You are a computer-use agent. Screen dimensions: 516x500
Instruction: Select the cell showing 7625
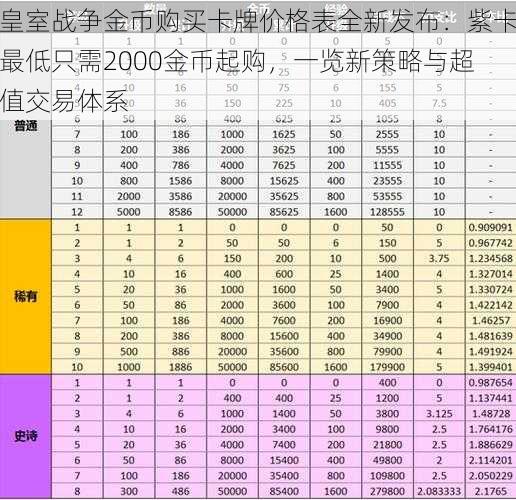click(x=284, y=165)
